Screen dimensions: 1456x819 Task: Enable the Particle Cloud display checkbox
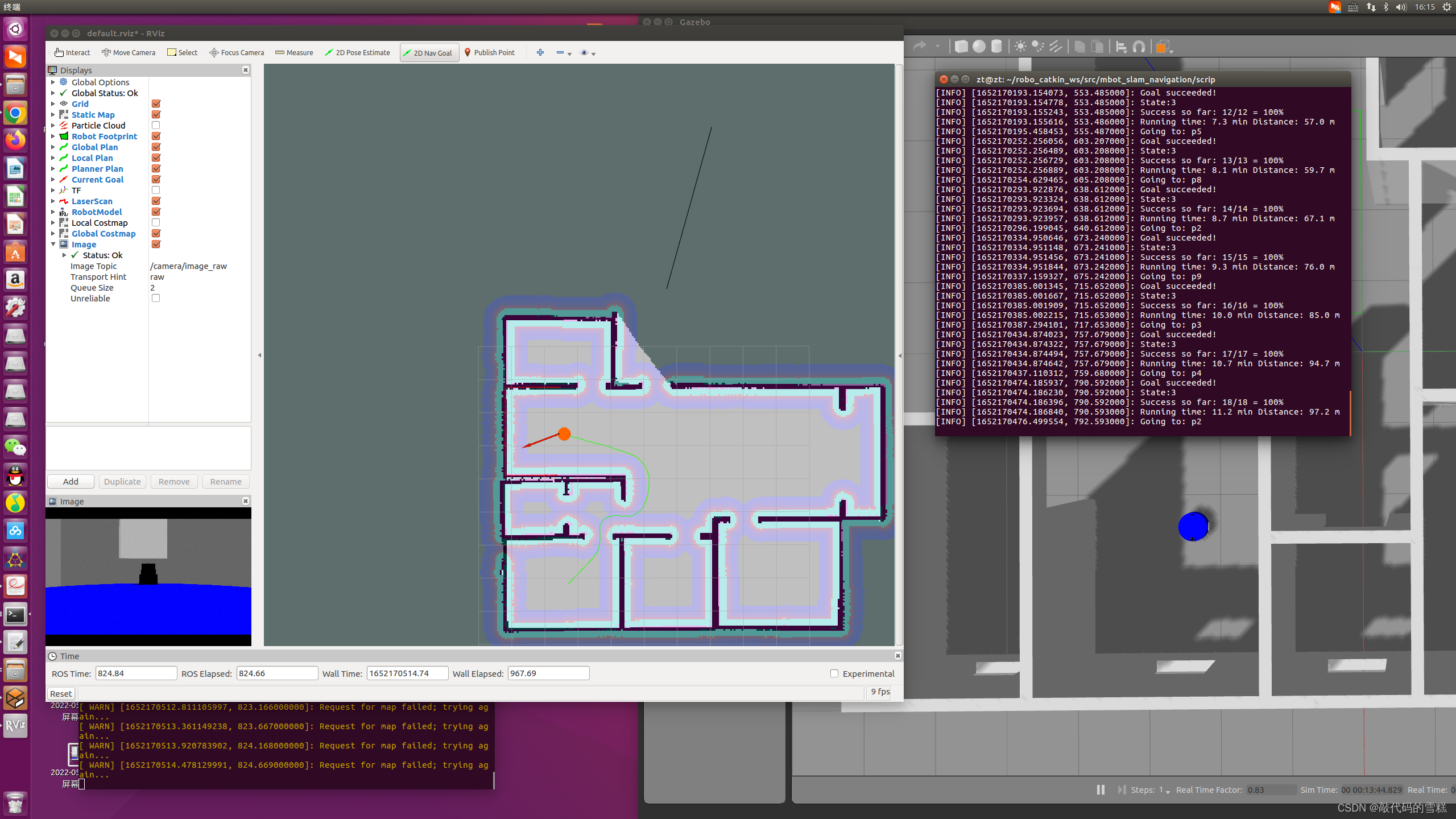pos(156,125)
